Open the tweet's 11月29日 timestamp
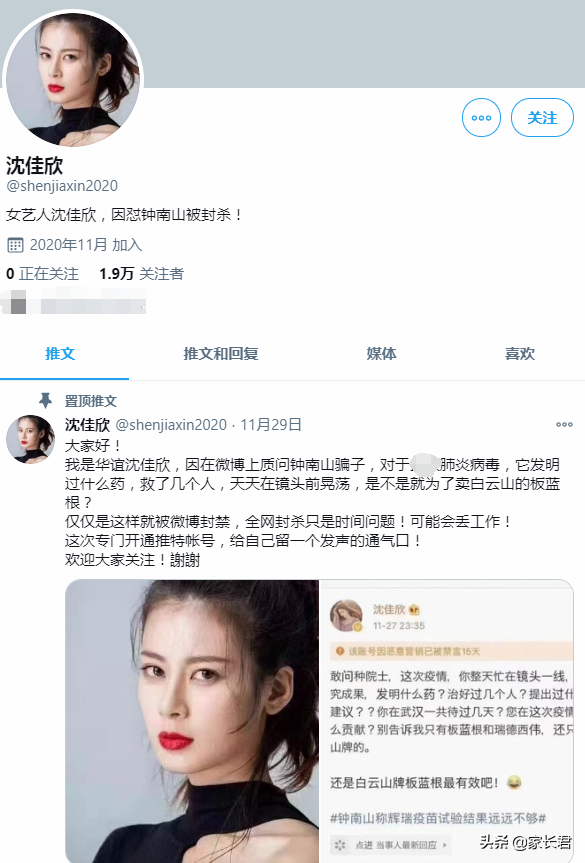This screenshot has height=863, width=585. pos(271,425)
